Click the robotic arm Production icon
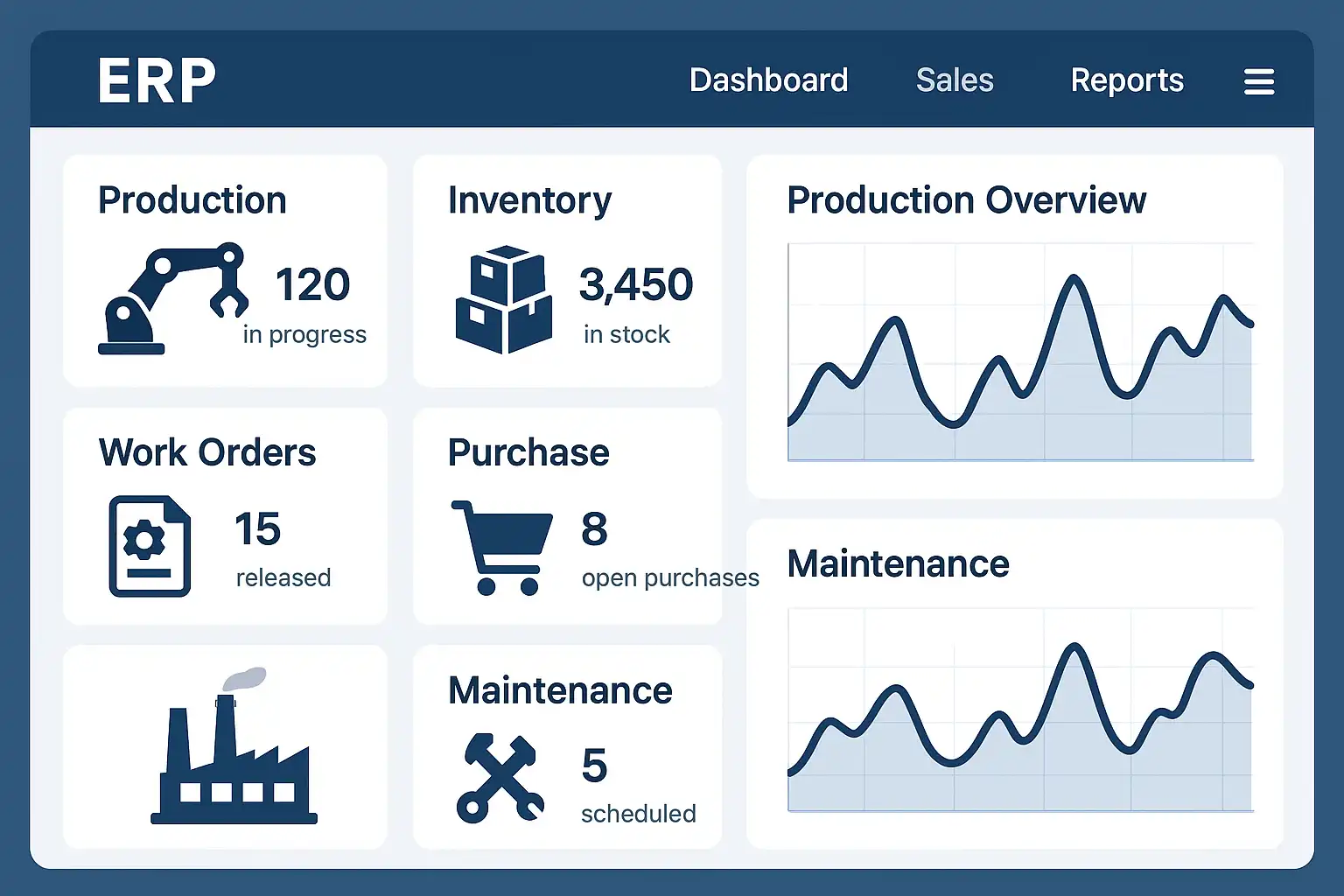Image resolution: width=1344 pixels, height=896 pixels. pos(172,298)
